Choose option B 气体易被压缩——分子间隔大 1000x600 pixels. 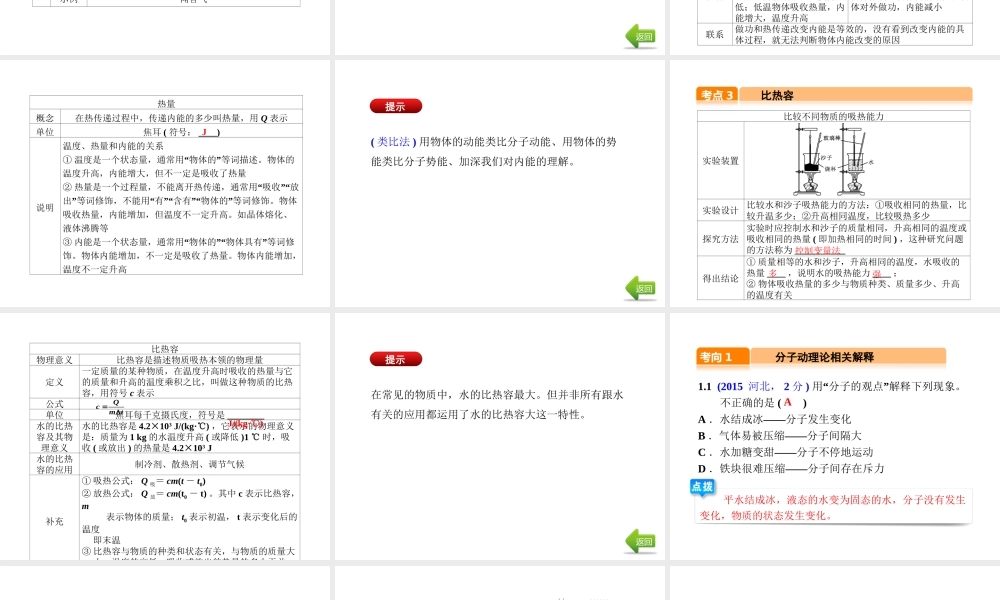click(779, 435)
